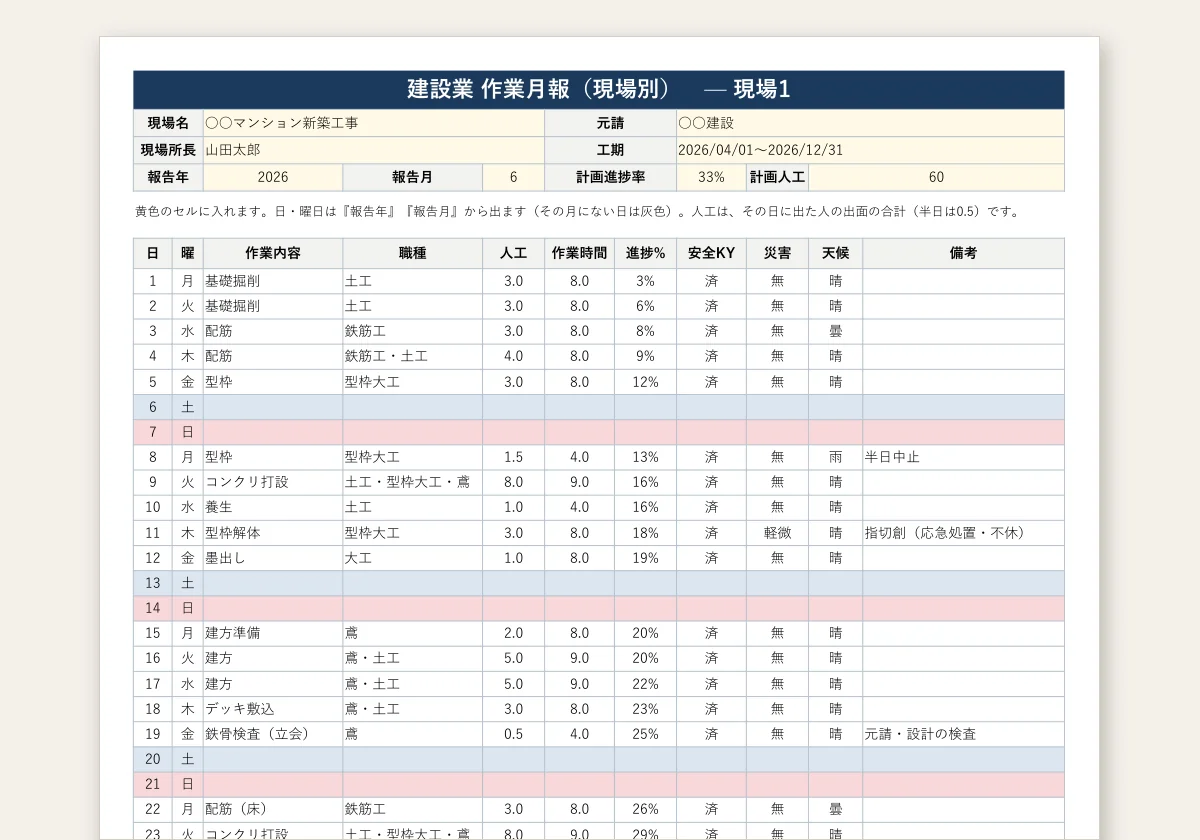
Task: Select the 現場所長 value cell 山田太郎
Action: [374, 150]
